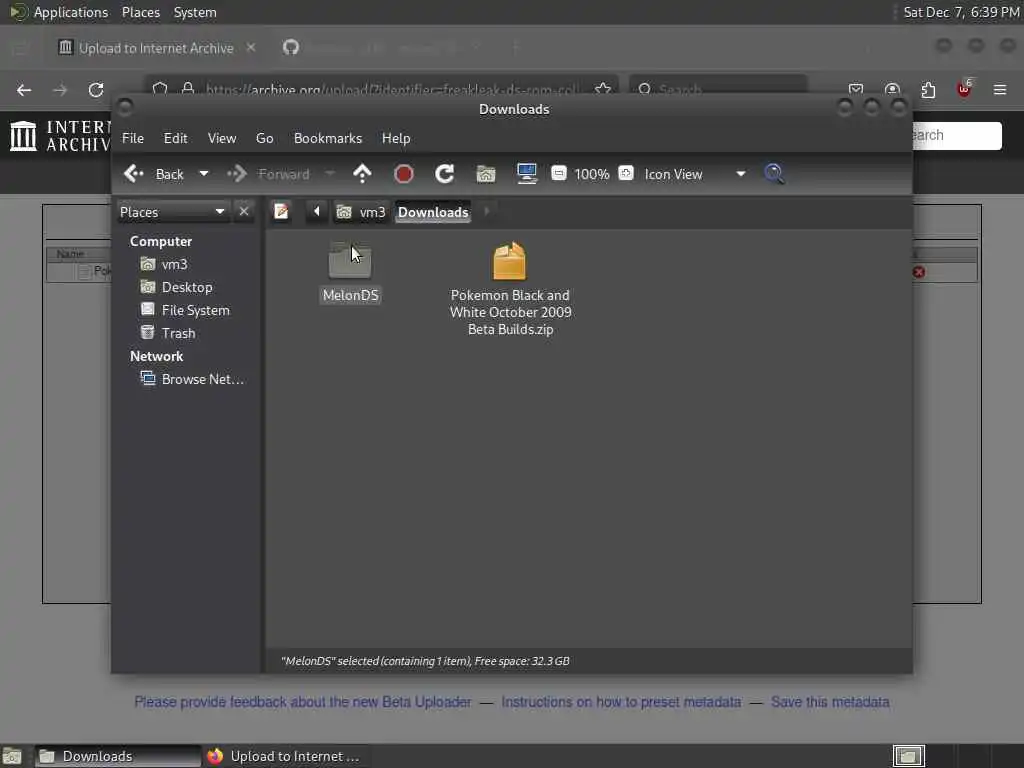
Task: Click the clock showing Sat Dec 7
Action: pos(961,12)
